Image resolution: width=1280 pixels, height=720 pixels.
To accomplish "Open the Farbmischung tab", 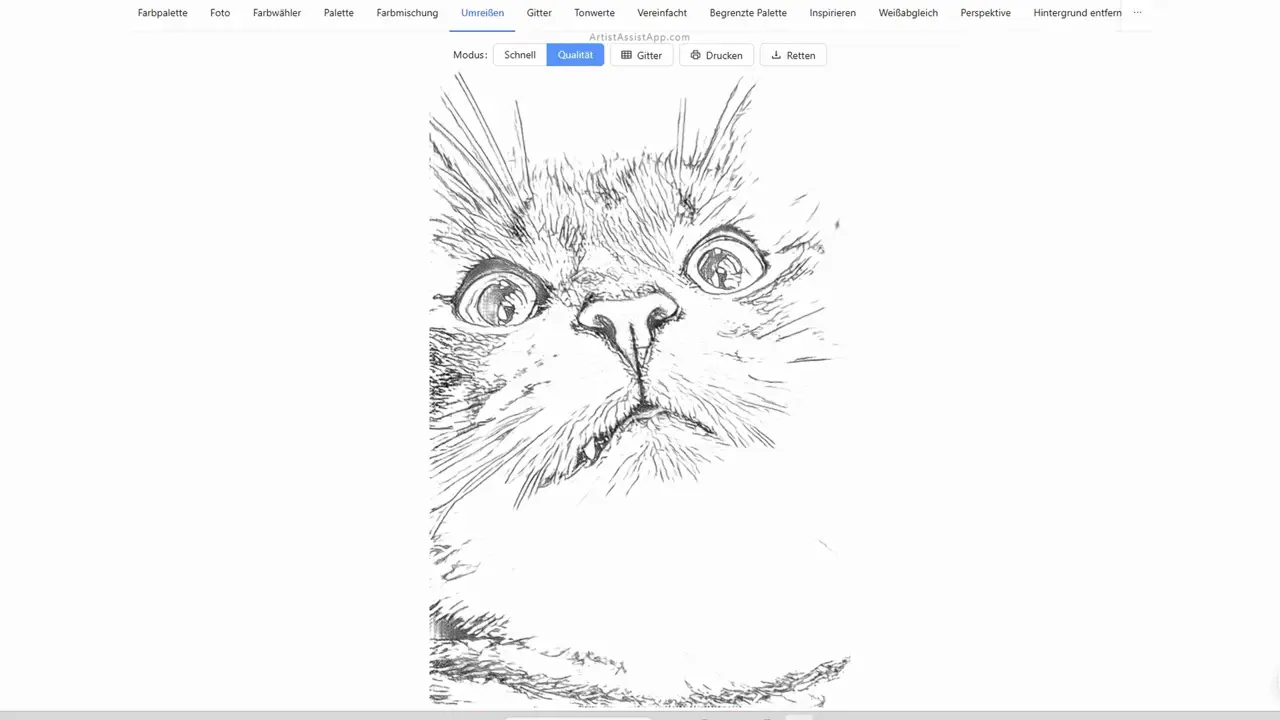I will (x=407, y=13).
